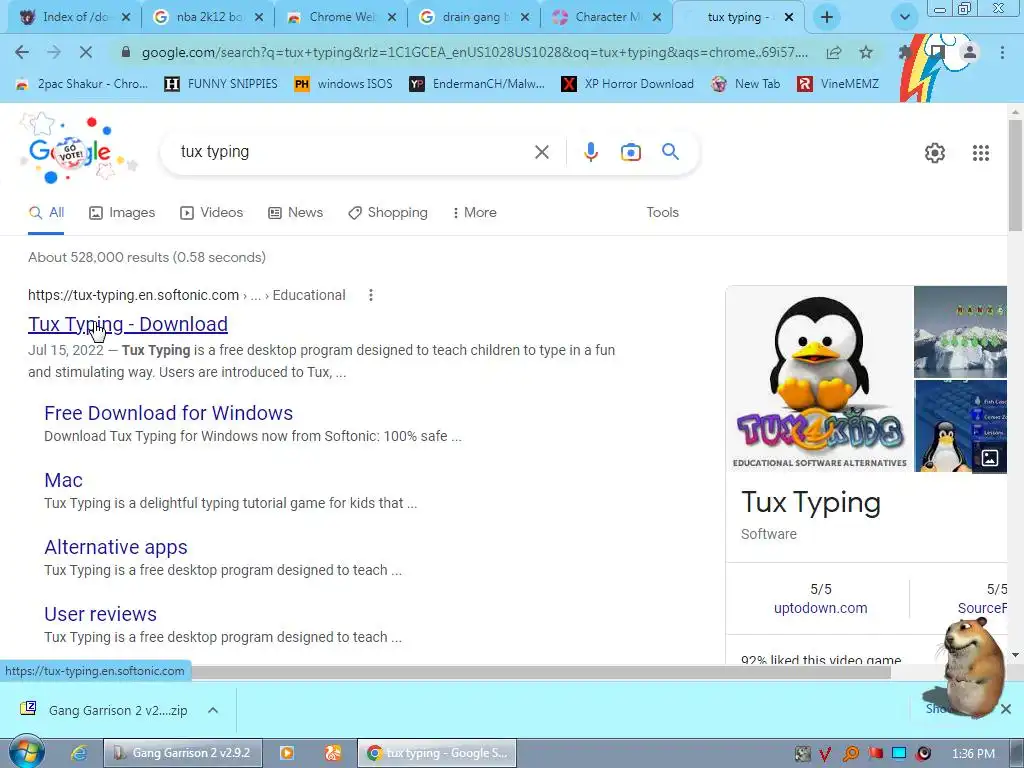
Task: Open the New Tab bookmark
Action: tap(746, 84)
